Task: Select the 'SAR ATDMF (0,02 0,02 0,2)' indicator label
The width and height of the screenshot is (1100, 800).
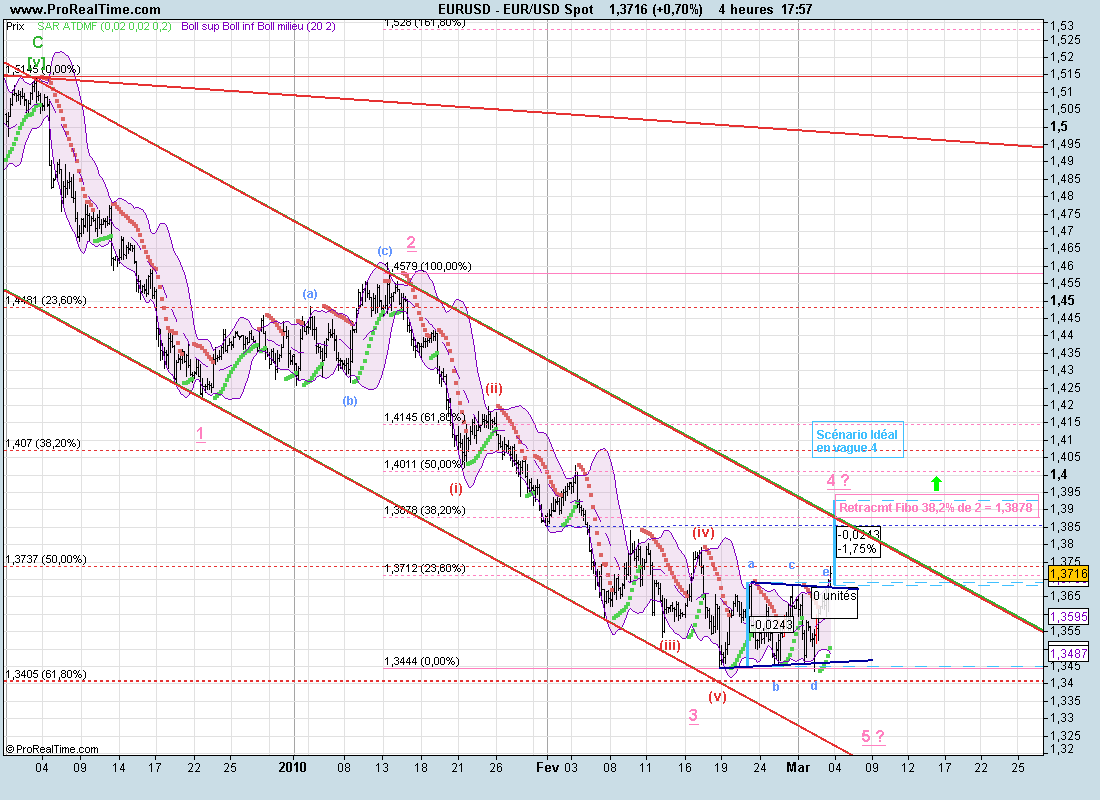Action: pos(104,27)
